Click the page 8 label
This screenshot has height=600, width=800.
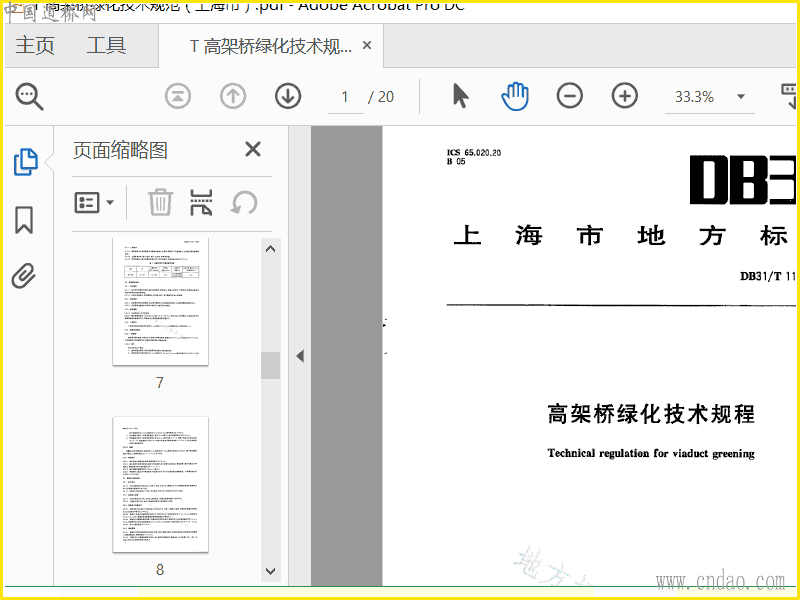point(160,569)
